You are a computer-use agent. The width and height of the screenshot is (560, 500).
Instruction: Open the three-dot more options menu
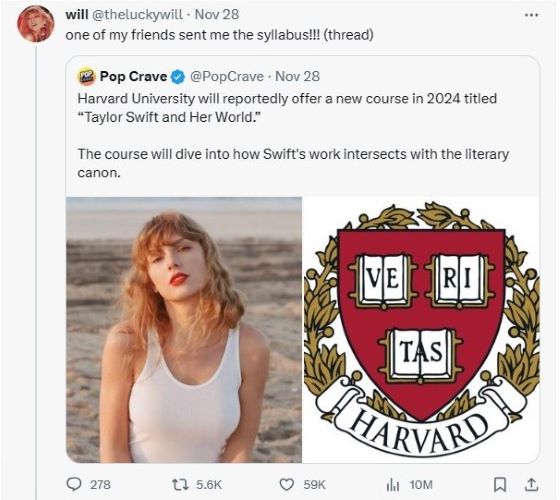click(531, 15)
